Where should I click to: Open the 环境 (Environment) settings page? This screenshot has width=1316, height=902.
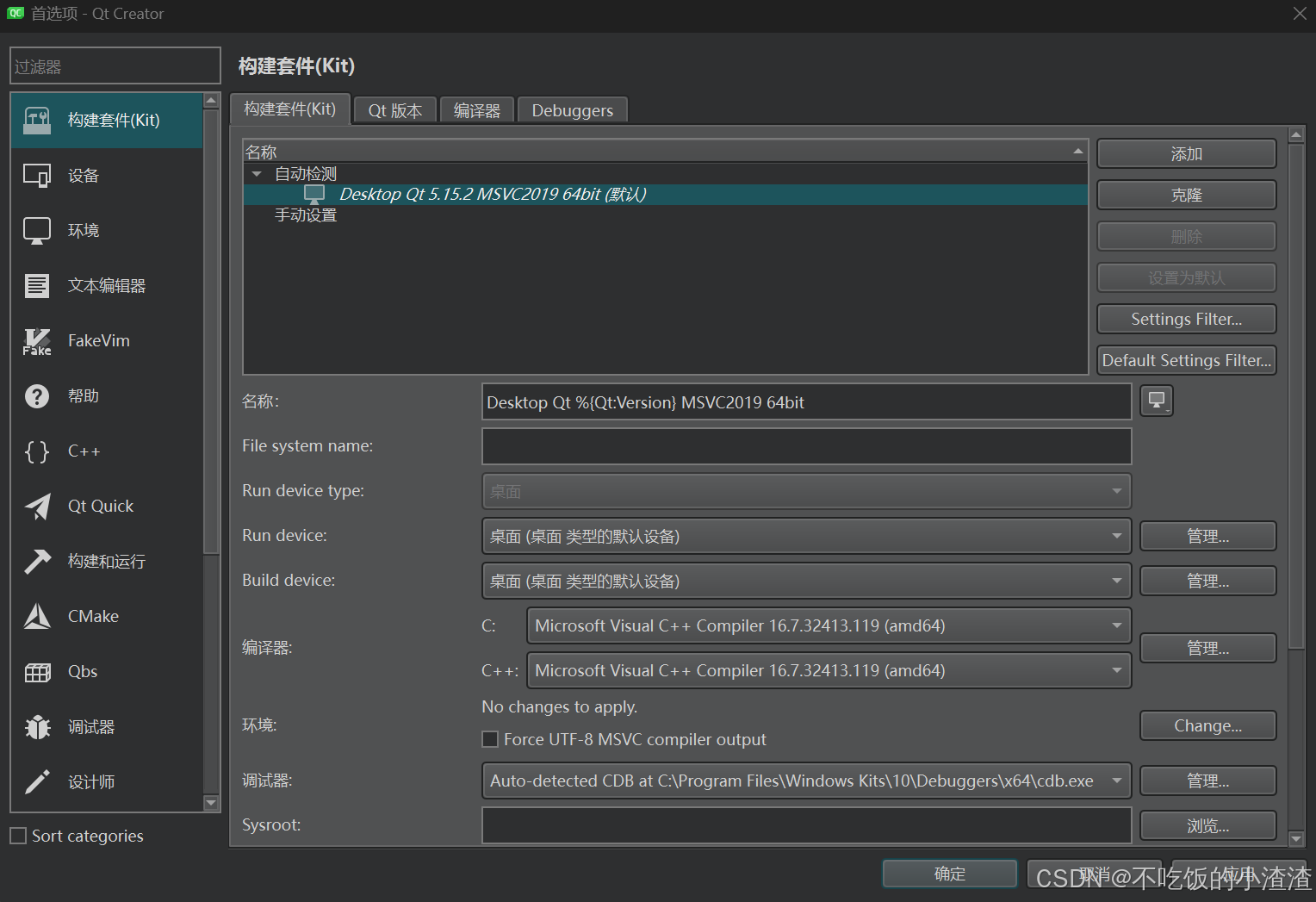pyautogui.click(x=37, y=230)
